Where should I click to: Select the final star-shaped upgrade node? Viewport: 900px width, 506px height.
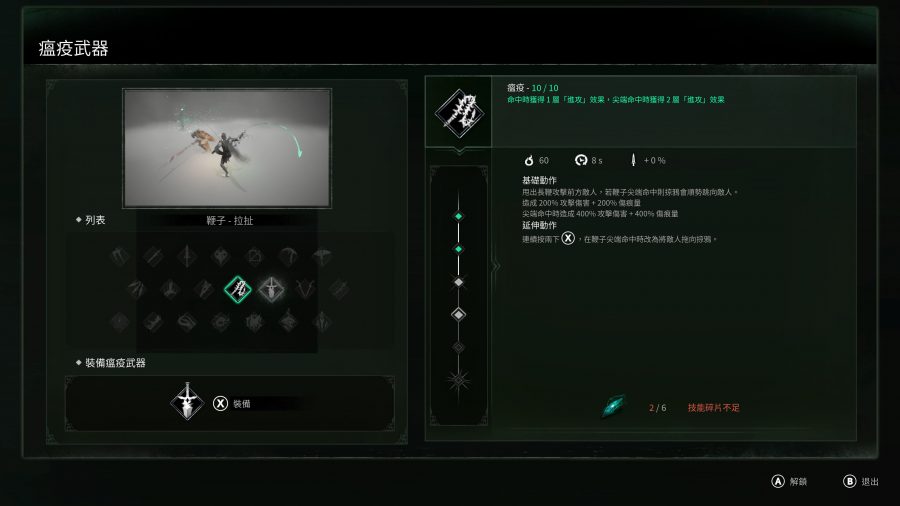[458, 380]
